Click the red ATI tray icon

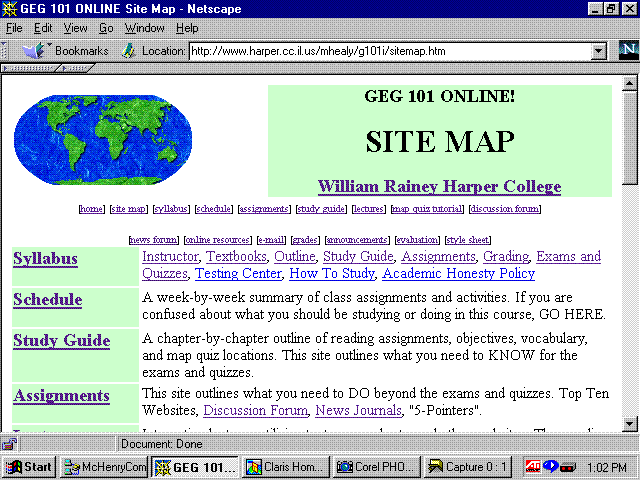(533, 467)
